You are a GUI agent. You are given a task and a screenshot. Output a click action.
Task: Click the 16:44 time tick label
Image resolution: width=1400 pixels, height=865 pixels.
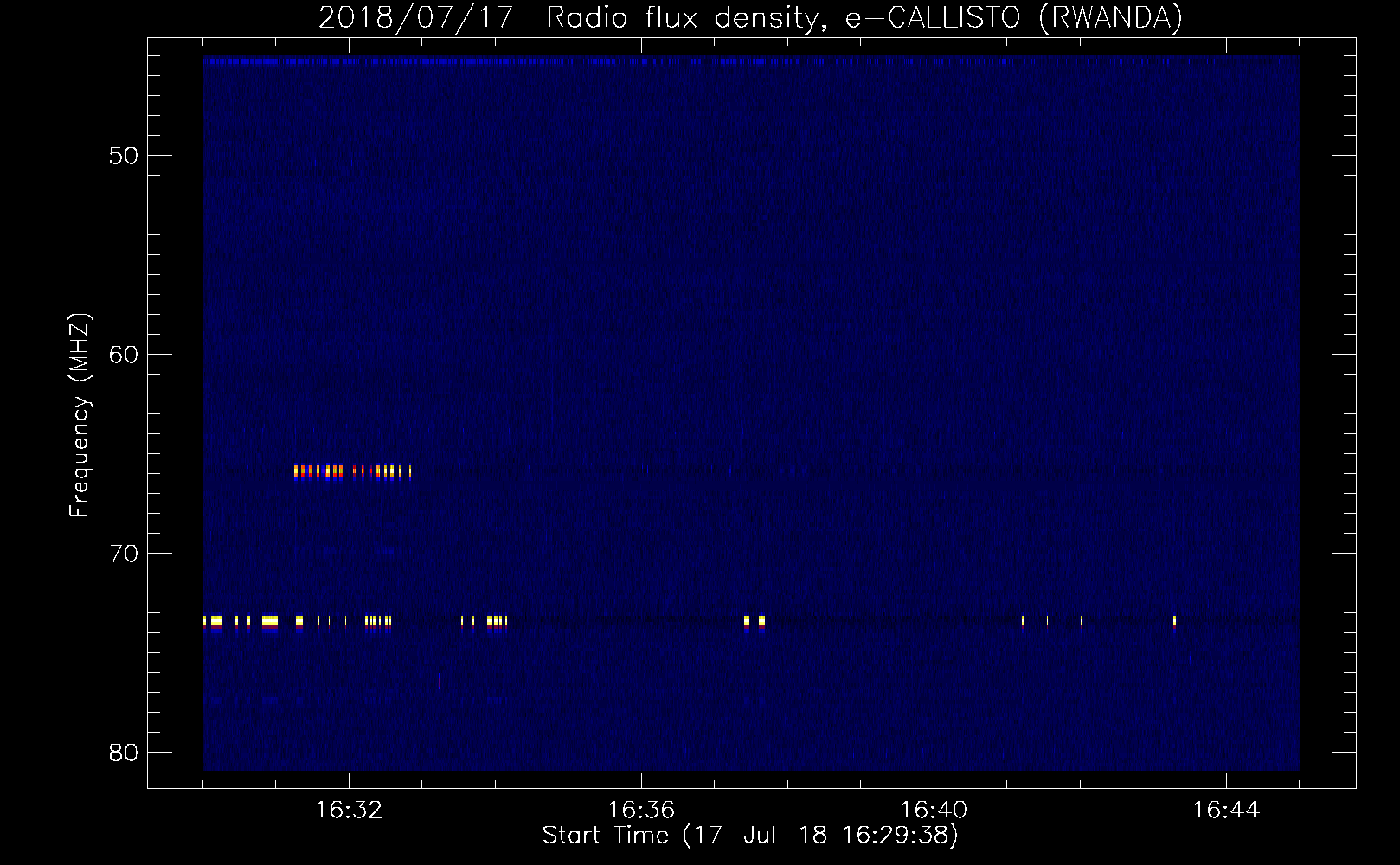[1226, 811]
